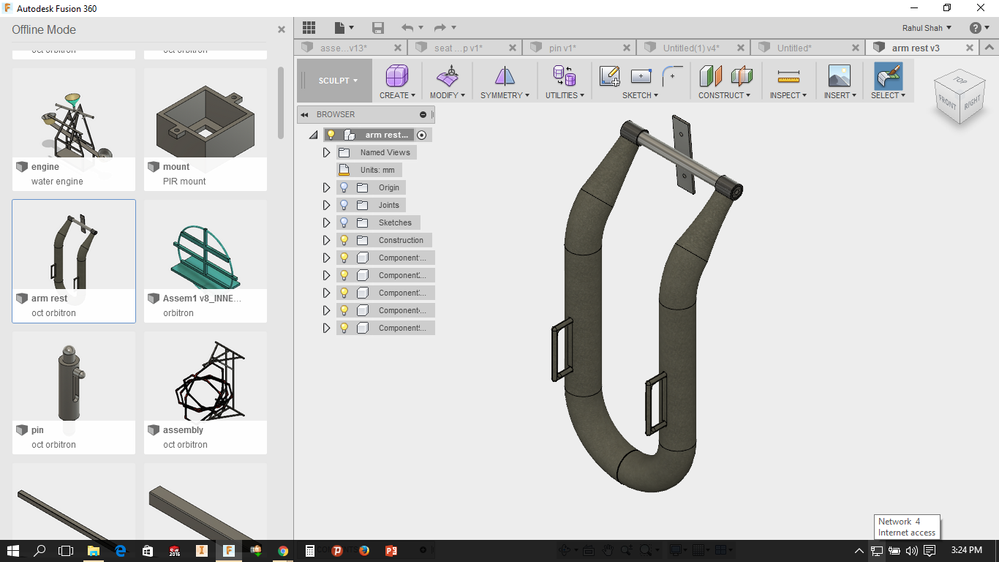This screenshot has height=562, width=999.
Task: Click the Create box icon in toolbar
Action: (397, 76)
